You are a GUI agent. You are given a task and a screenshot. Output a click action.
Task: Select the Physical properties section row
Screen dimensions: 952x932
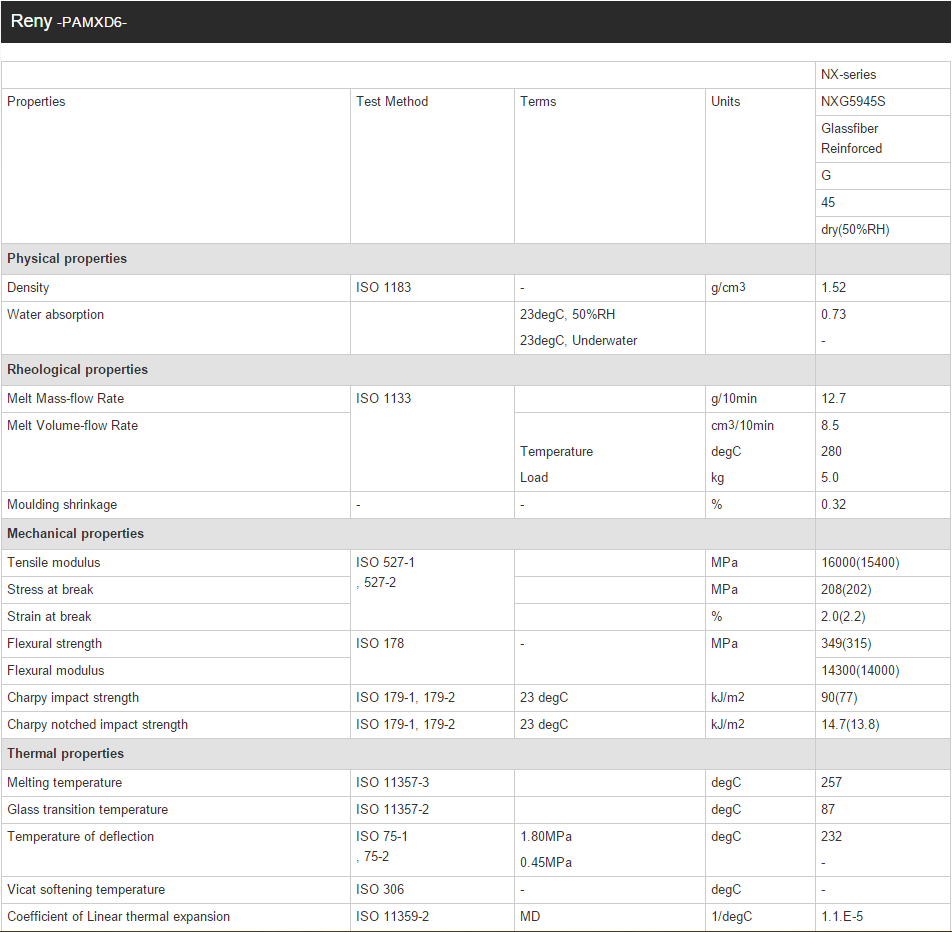click(476, 259)
